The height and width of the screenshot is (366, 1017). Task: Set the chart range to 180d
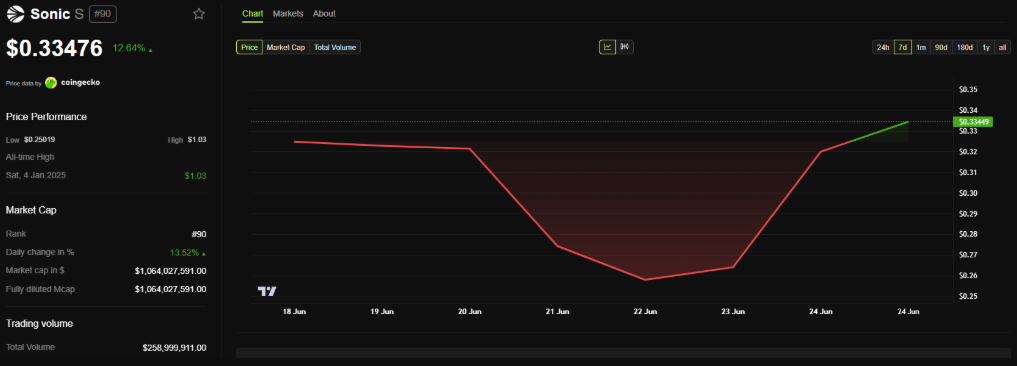tap(964, 47)
